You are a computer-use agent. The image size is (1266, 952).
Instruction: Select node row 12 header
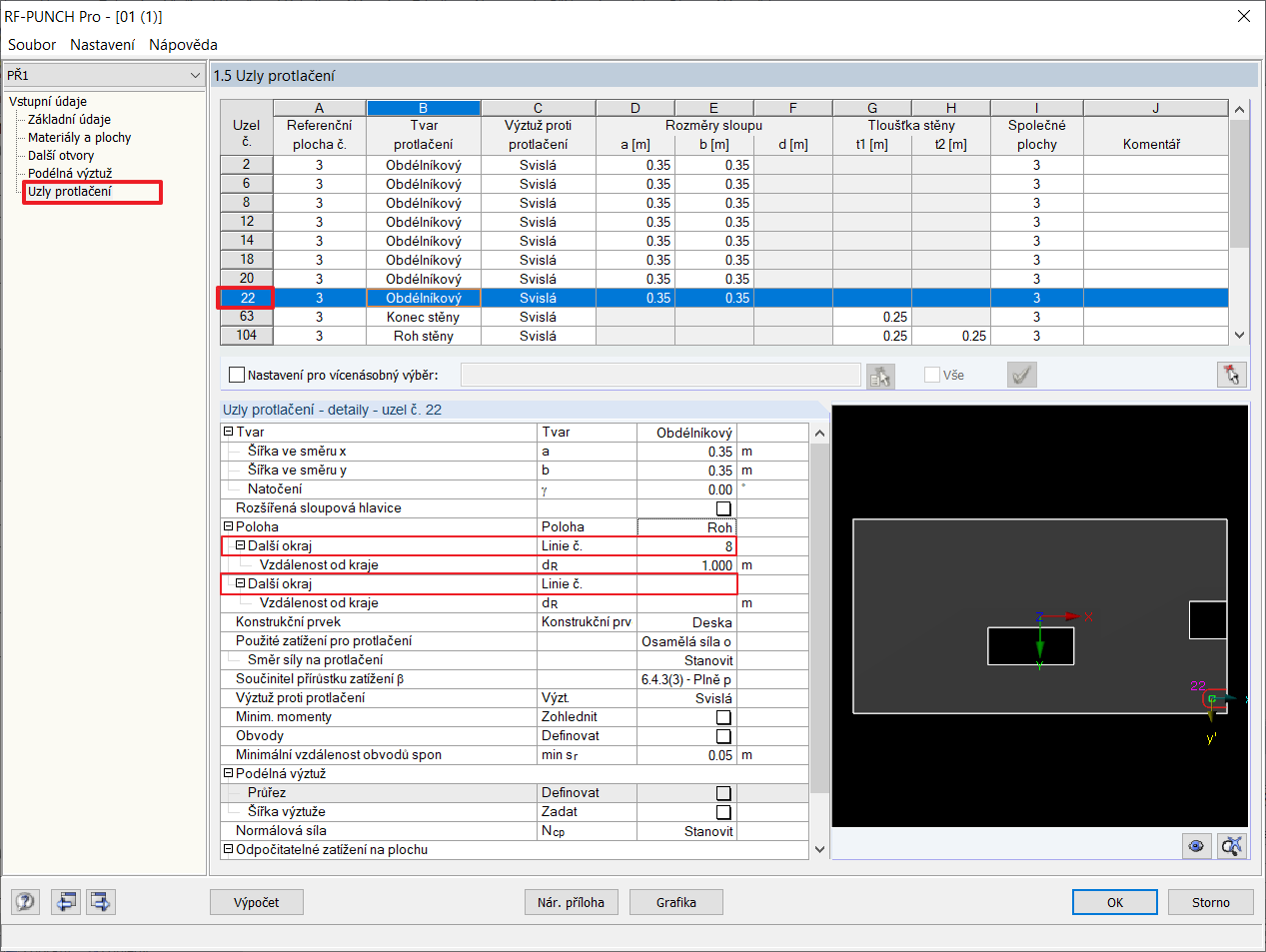coord(247,222)
